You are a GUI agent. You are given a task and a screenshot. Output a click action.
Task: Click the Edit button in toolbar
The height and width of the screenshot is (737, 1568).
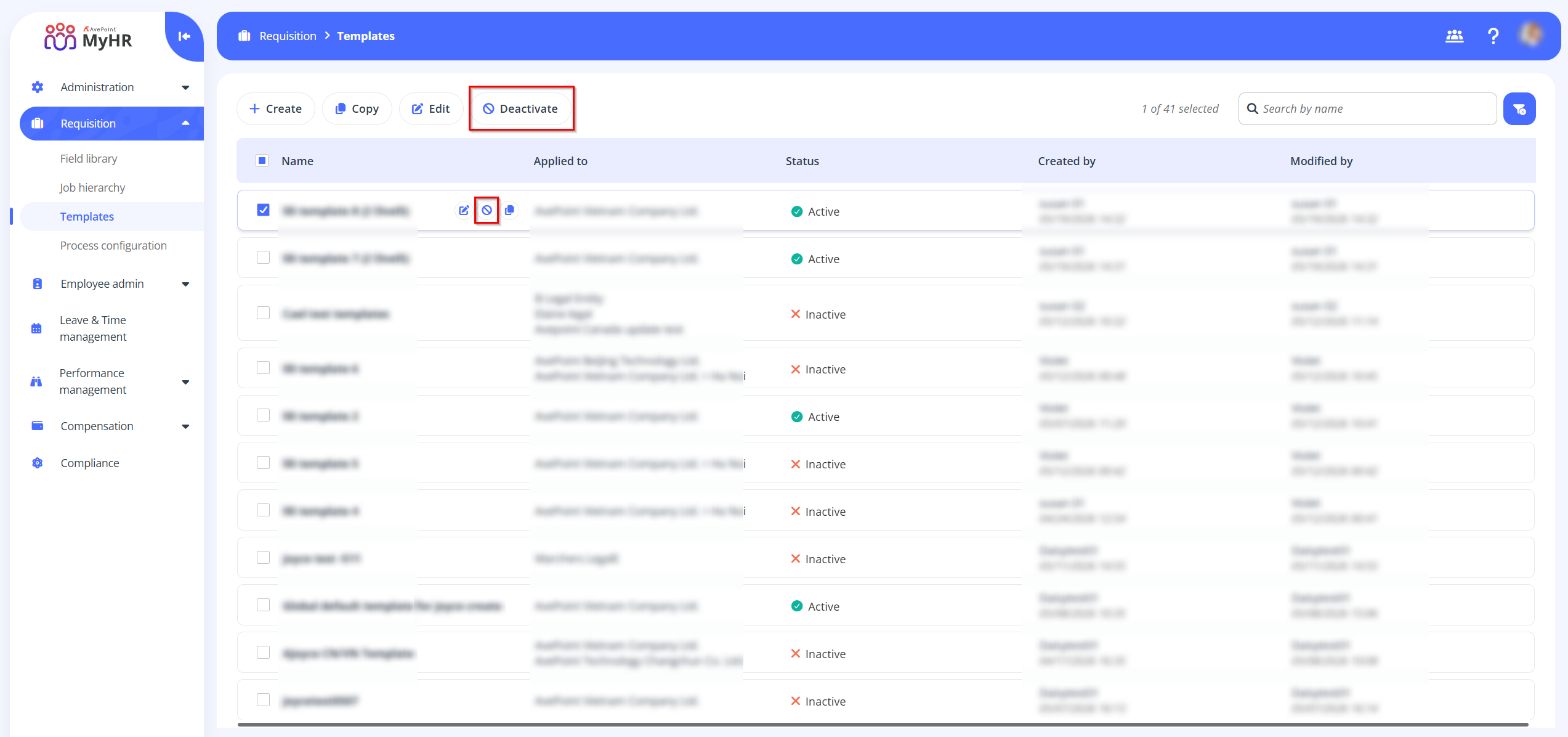431,109
